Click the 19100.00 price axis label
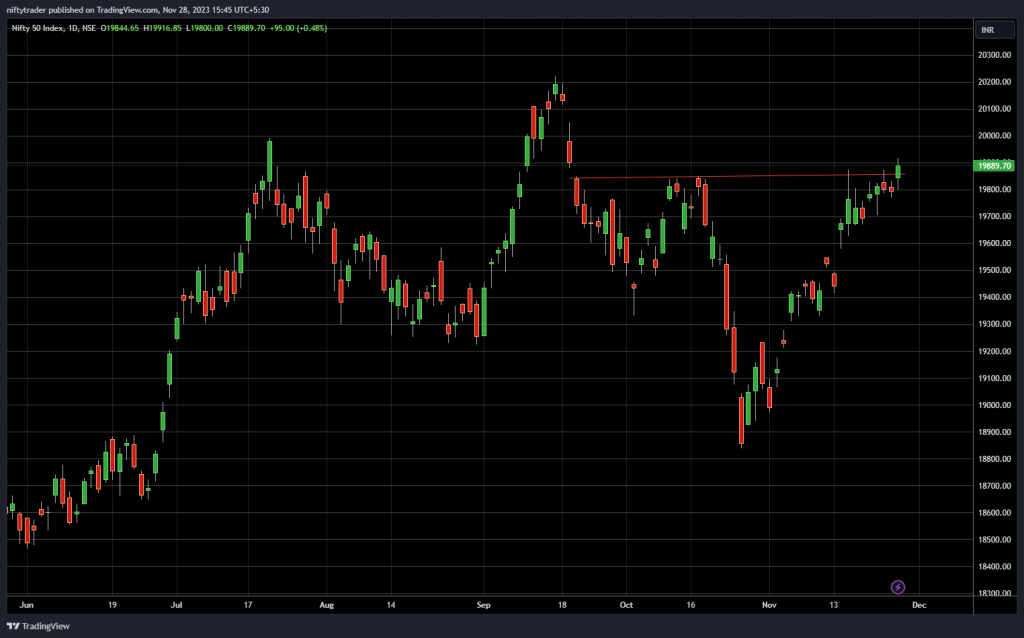 [x=994, y=378]
